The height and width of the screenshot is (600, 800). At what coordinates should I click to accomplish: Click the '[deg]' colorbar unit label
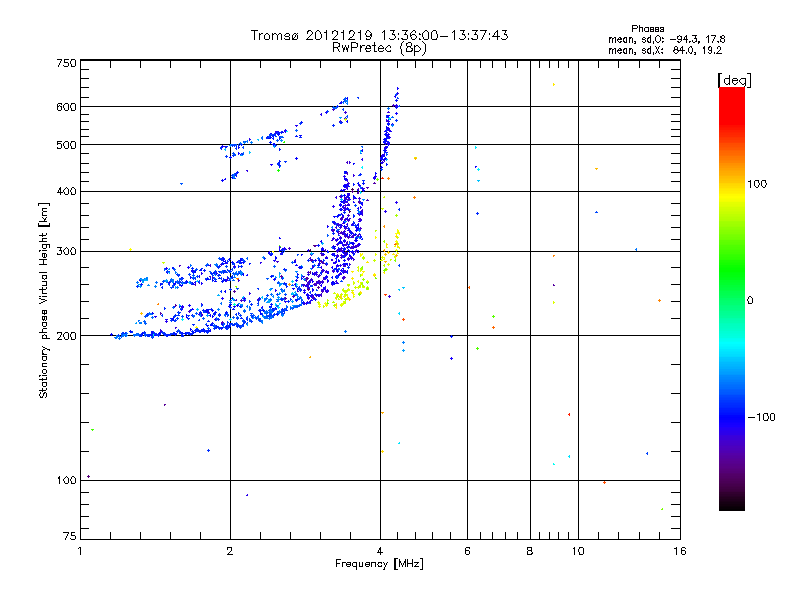pos(734,80)
